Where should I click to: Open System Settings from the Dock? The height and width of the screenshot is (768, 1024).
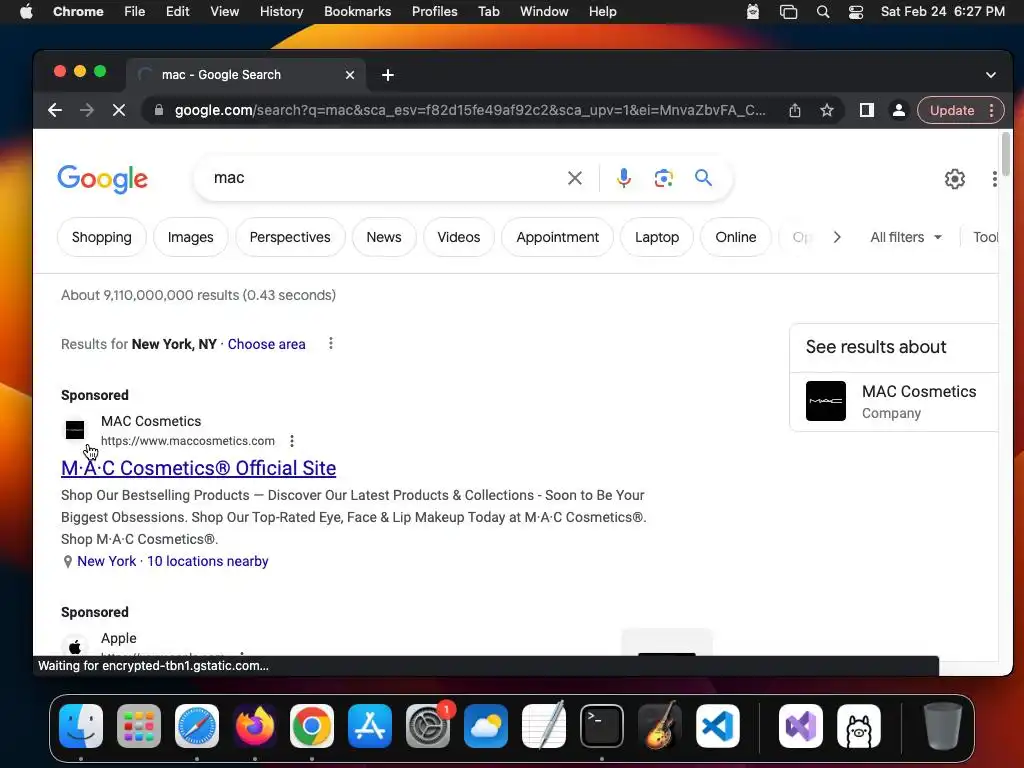click(428, 726)
